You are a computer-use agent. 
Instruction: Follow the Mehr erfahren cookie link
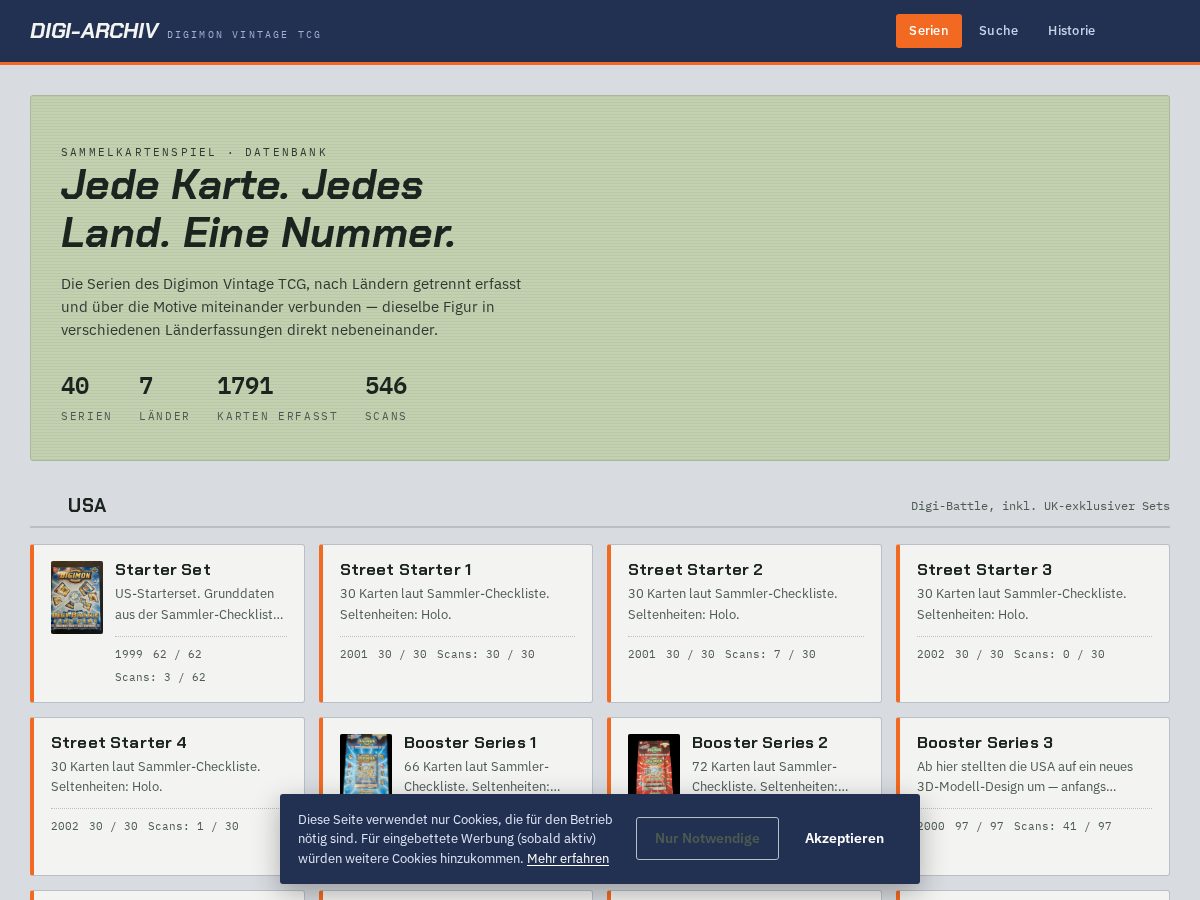coord(568,858)
